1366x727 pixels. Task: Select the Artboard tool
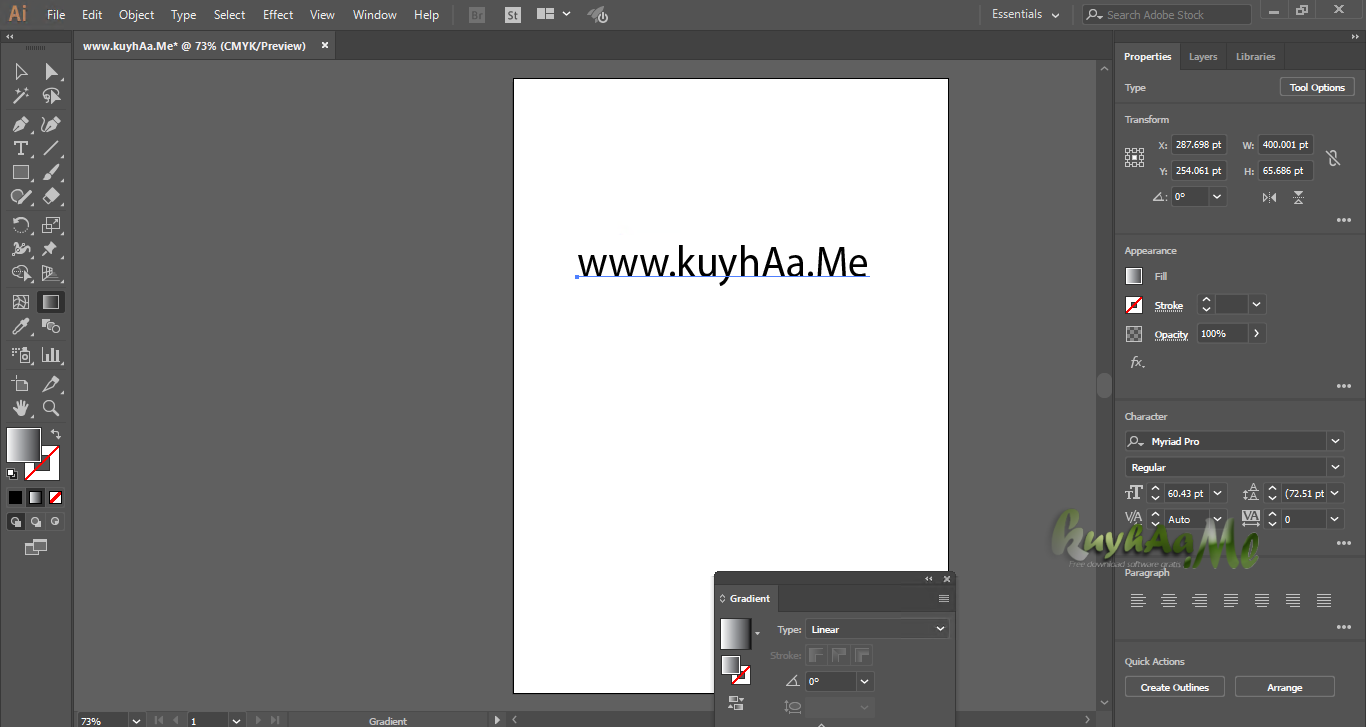[21, 384]
